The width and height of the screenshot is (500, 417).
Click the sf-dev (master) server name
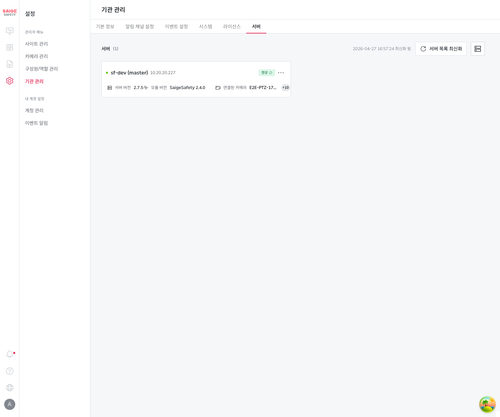click(x=129, y=72)
